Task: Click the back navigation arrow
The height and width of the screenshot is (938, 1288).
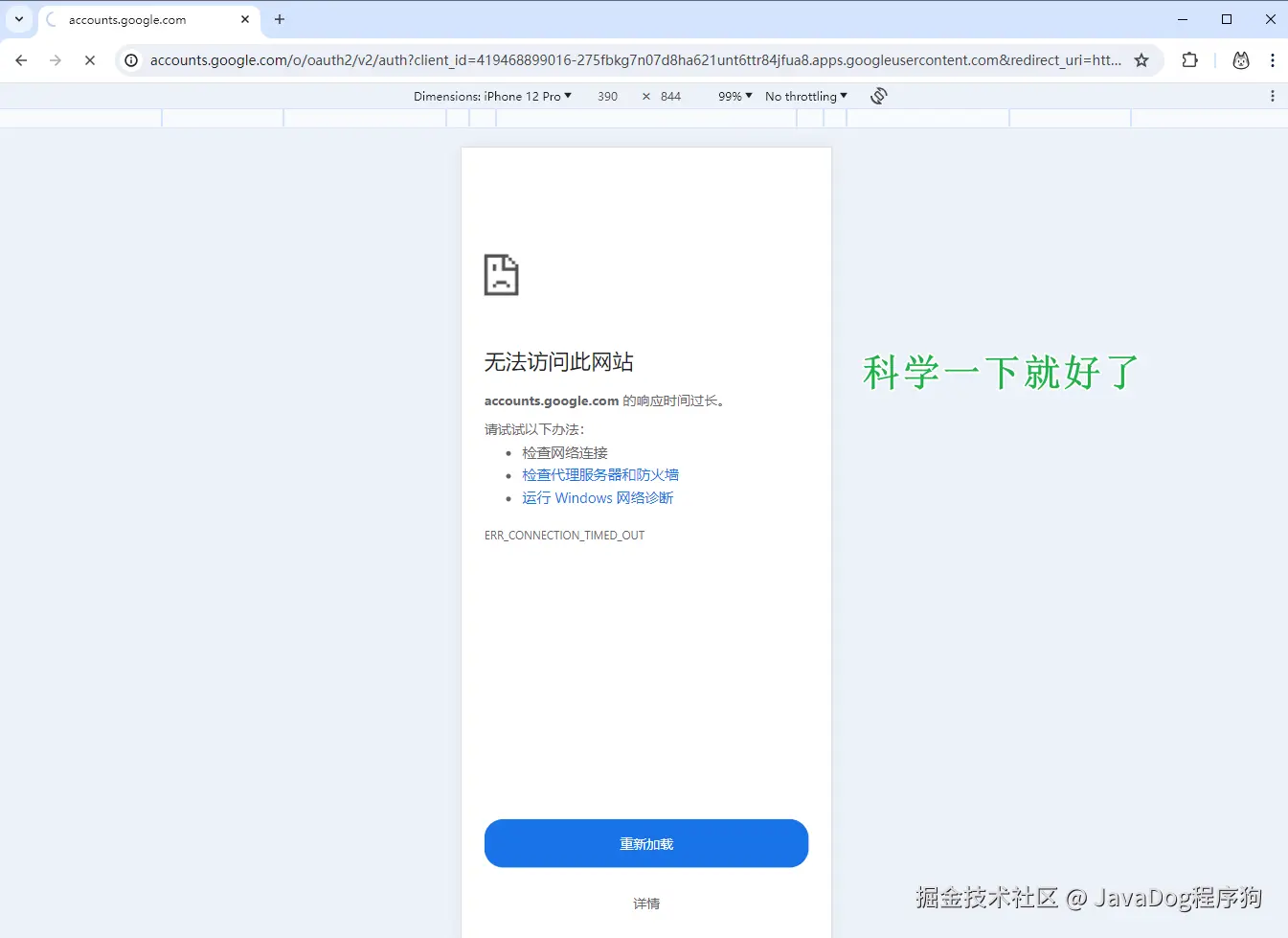Action: (21, 60)
